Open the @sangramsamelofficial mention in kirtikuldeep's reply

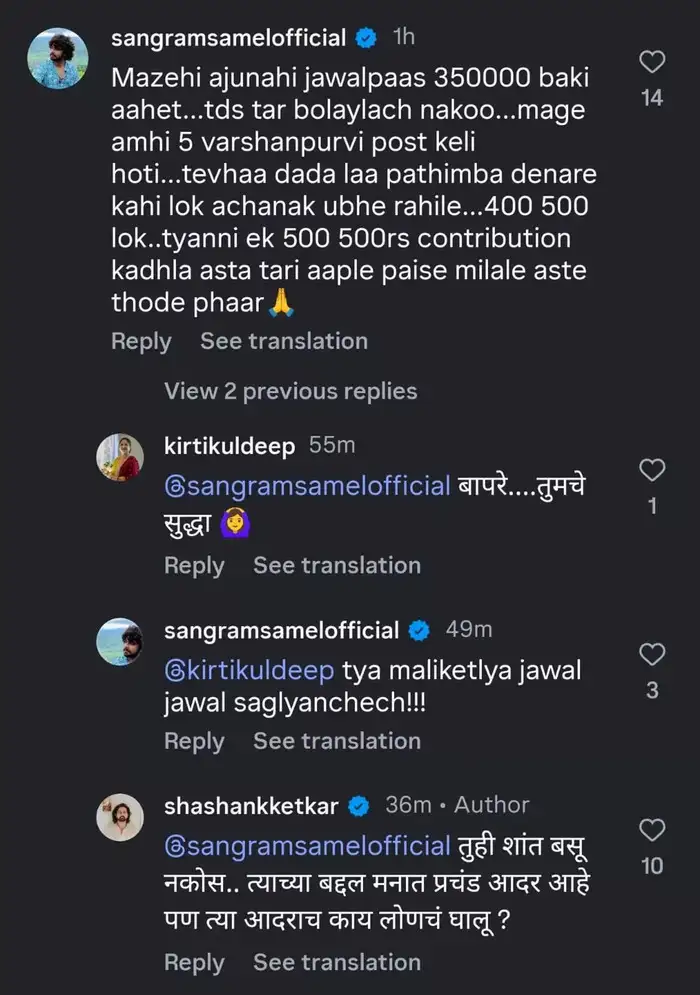coord(303,485)
